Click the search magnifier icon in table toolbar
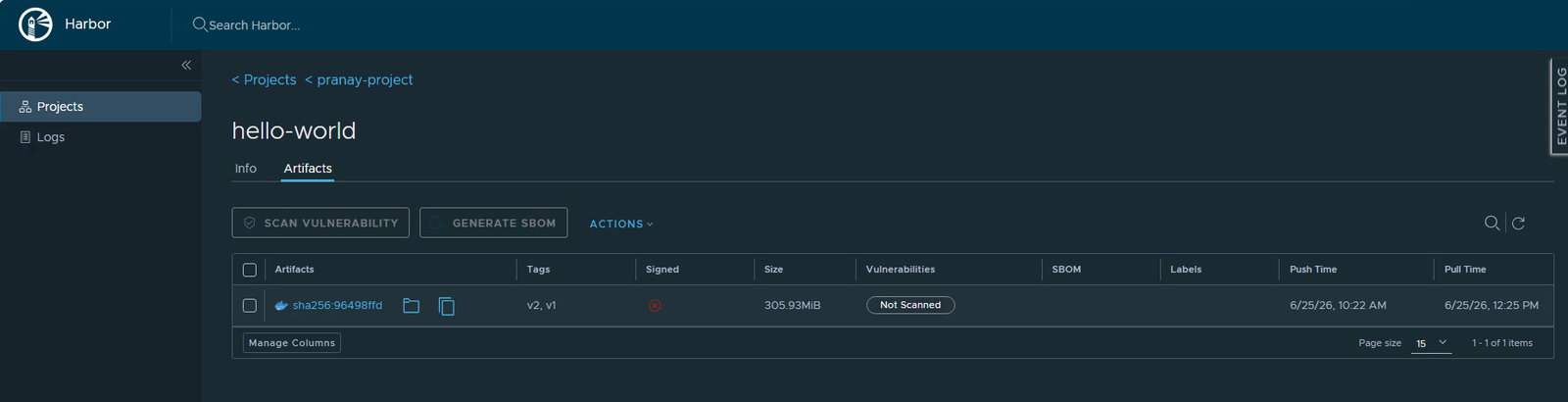The width and height of the screenshot is (1568, 402). pyautogui.click(x=1492, y=224)
